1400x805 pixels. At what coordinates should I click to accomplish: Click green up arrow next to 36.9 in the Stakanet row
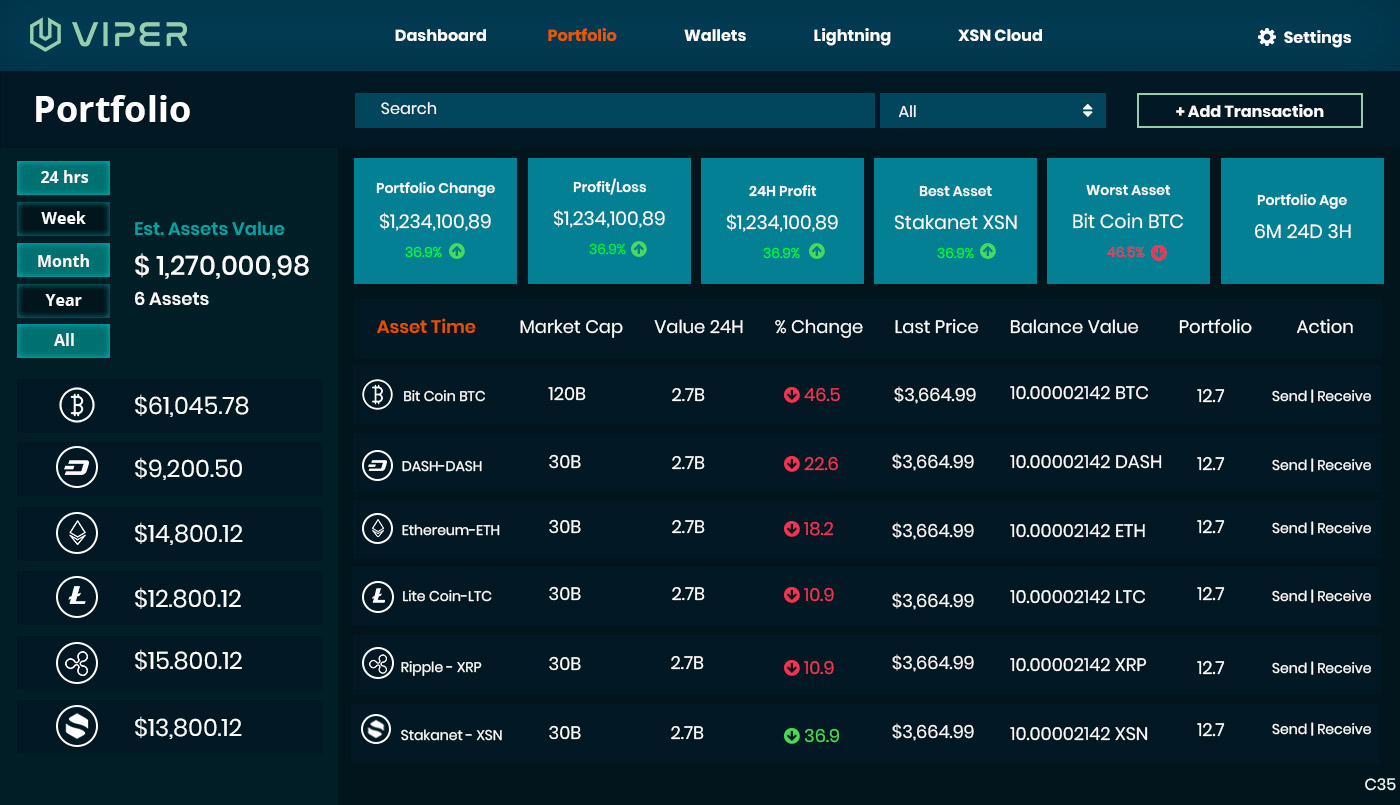click(x=791, y=736)
